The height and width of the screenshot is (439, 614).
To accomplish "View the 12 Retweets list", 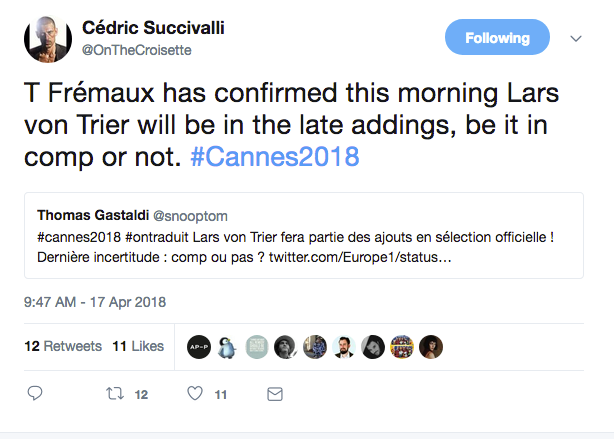I will click(x=62, y=346).
